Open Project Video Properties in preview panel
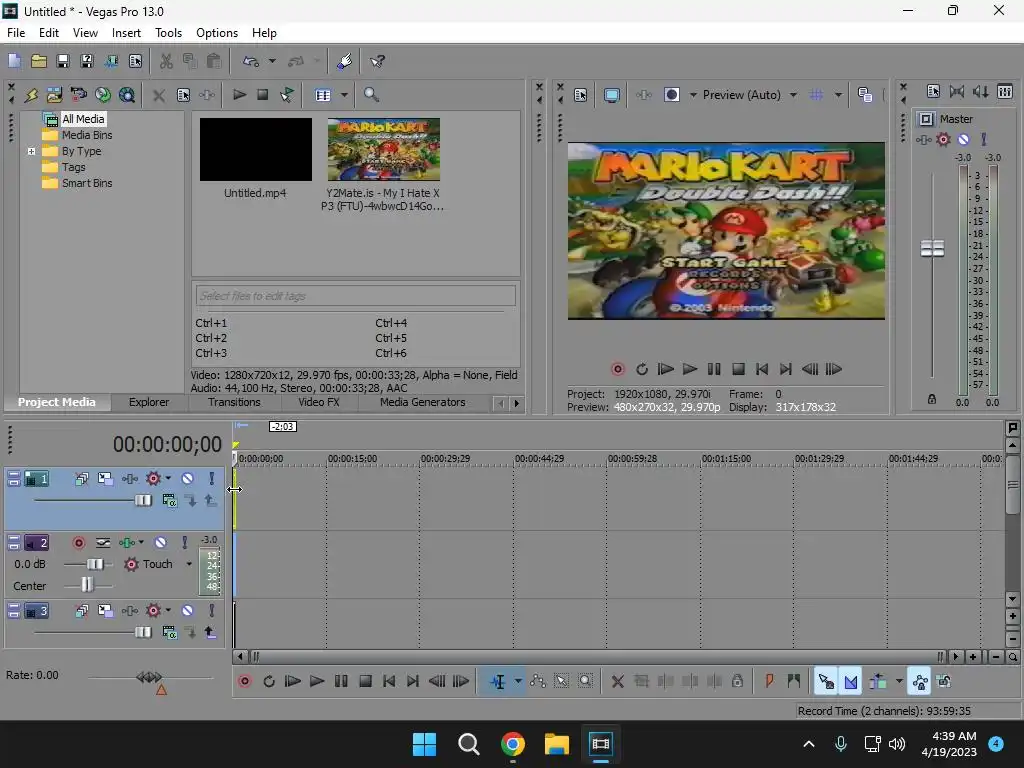 581,95
